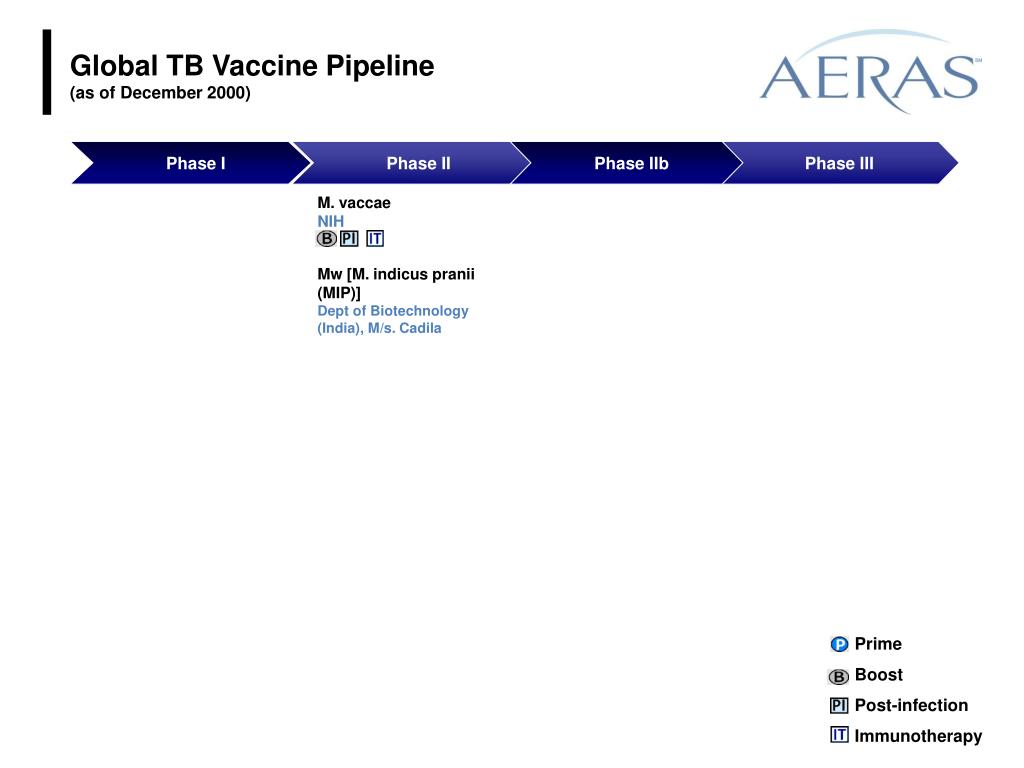Click the Post-infection PI legend icon
The image size is (1024, 768).
(x=839, y=706)
